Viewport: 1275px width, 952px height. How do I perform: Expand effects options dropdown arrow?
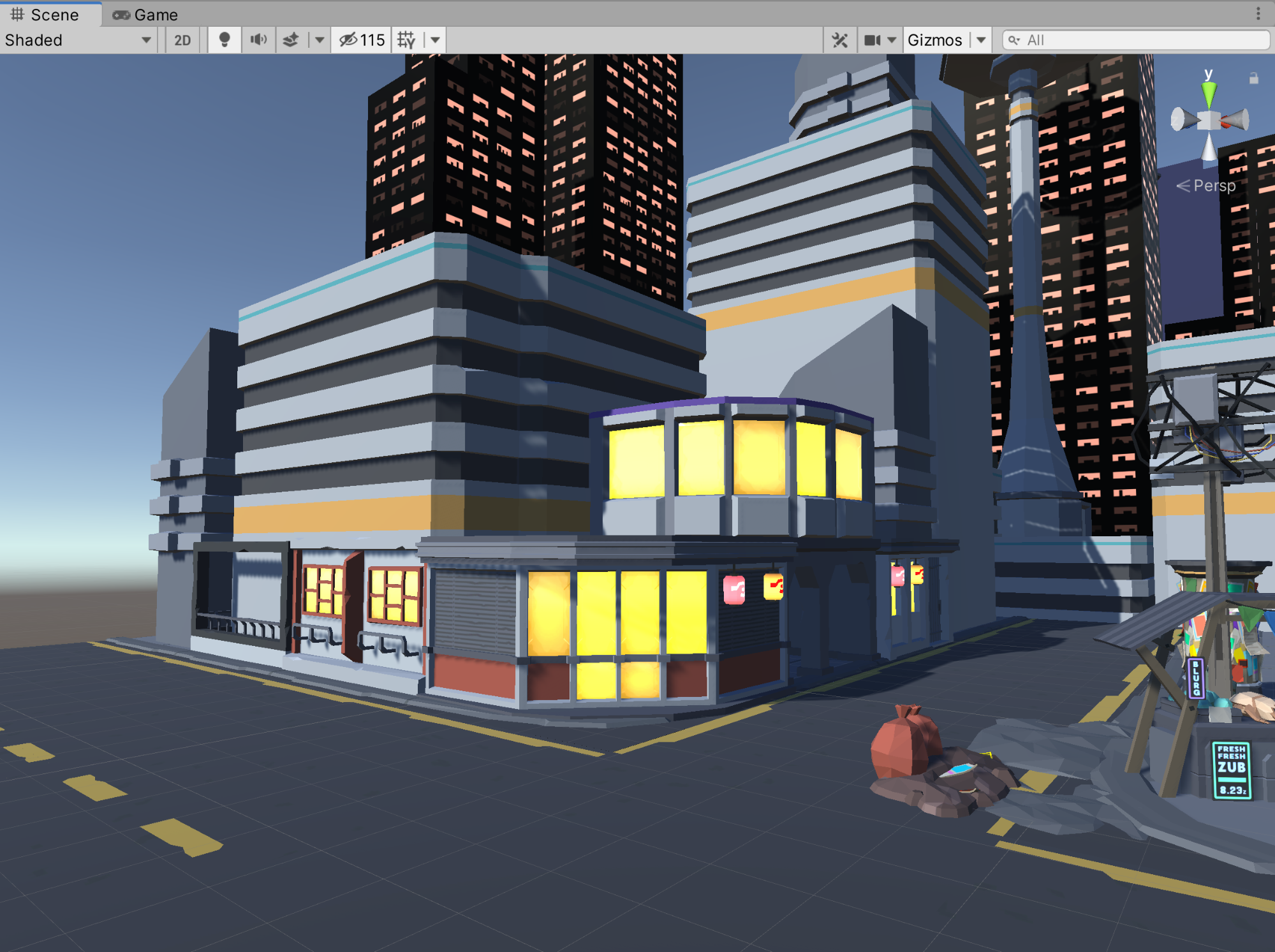[x=320, y=40]
